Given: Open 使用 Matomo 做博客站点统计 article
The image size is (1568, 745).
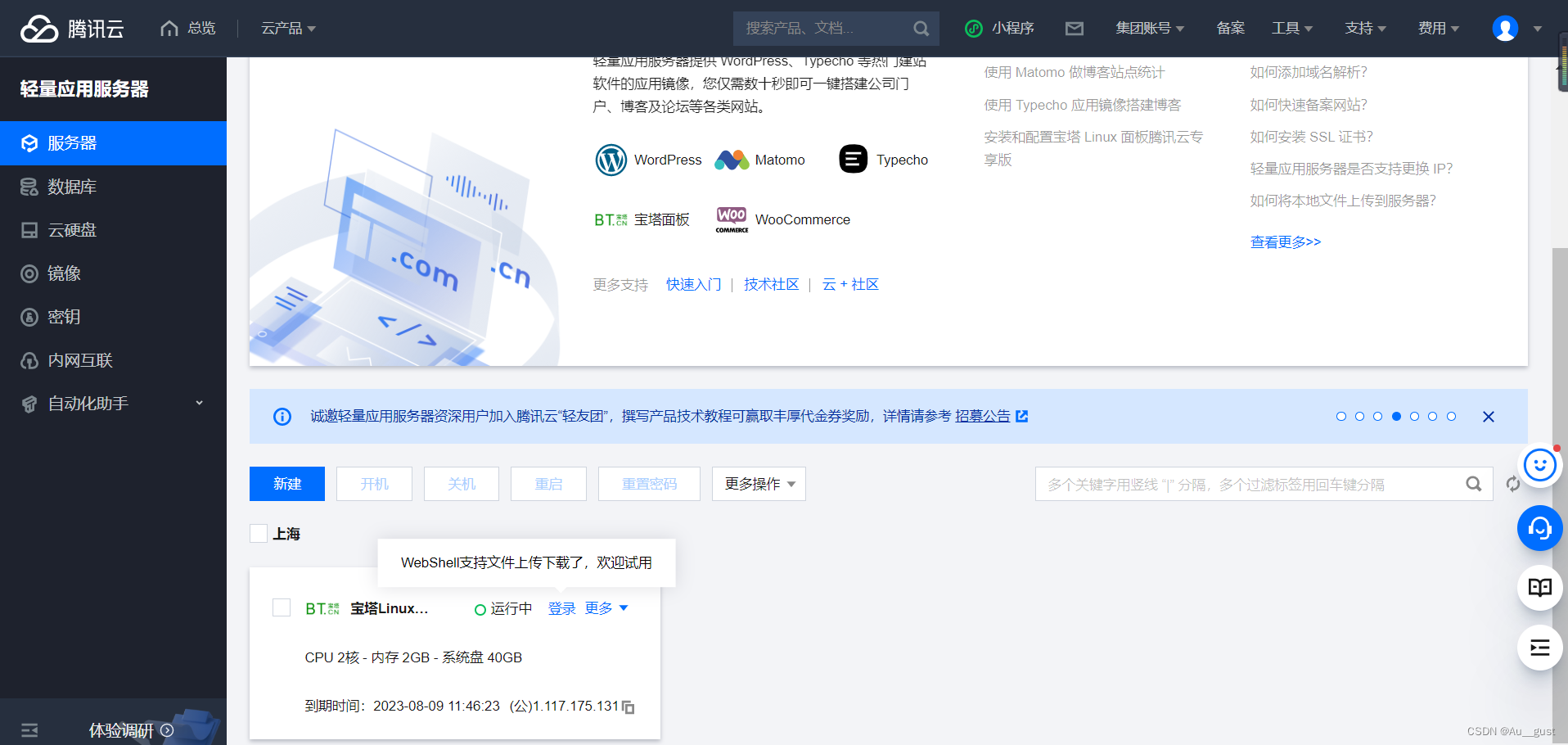Looking at the screenshot, I should pos(1074,72).
